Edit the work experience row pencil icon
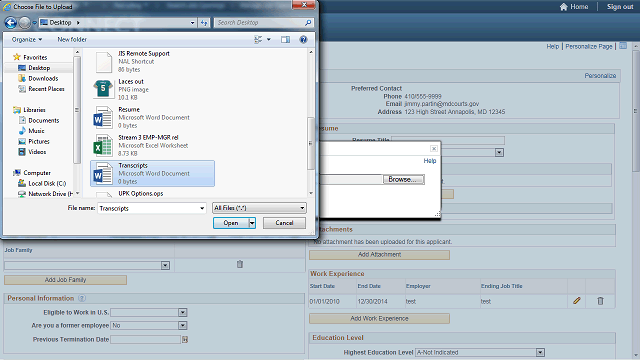 pos(577,301)
